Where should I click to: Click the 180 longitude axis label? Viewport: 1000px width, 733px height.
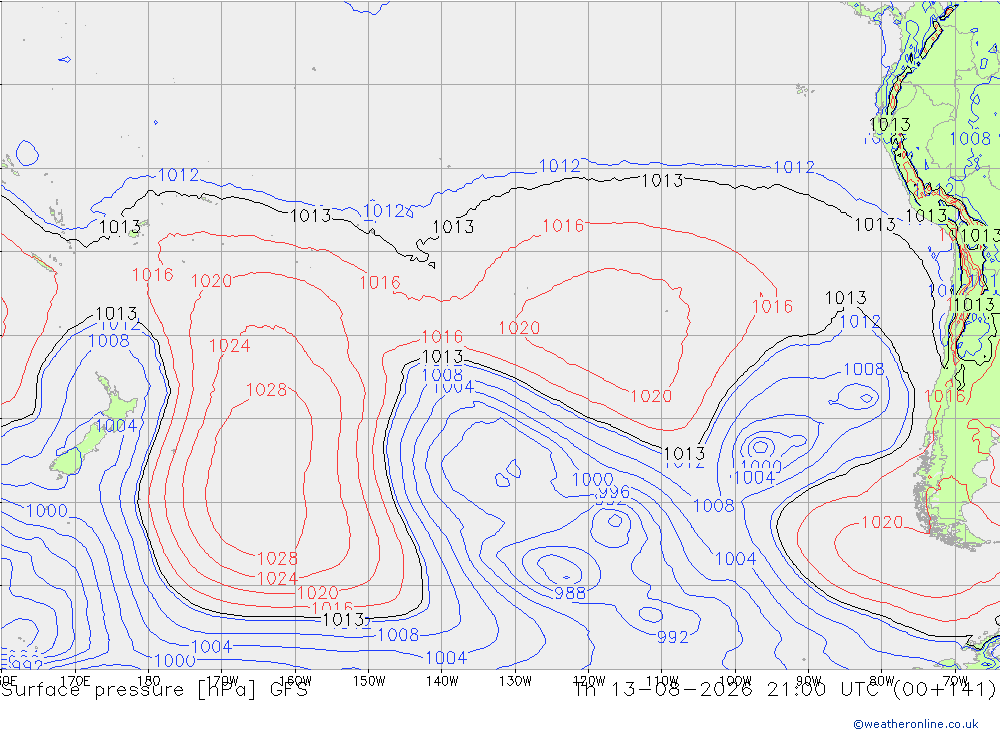click(149, 681)
